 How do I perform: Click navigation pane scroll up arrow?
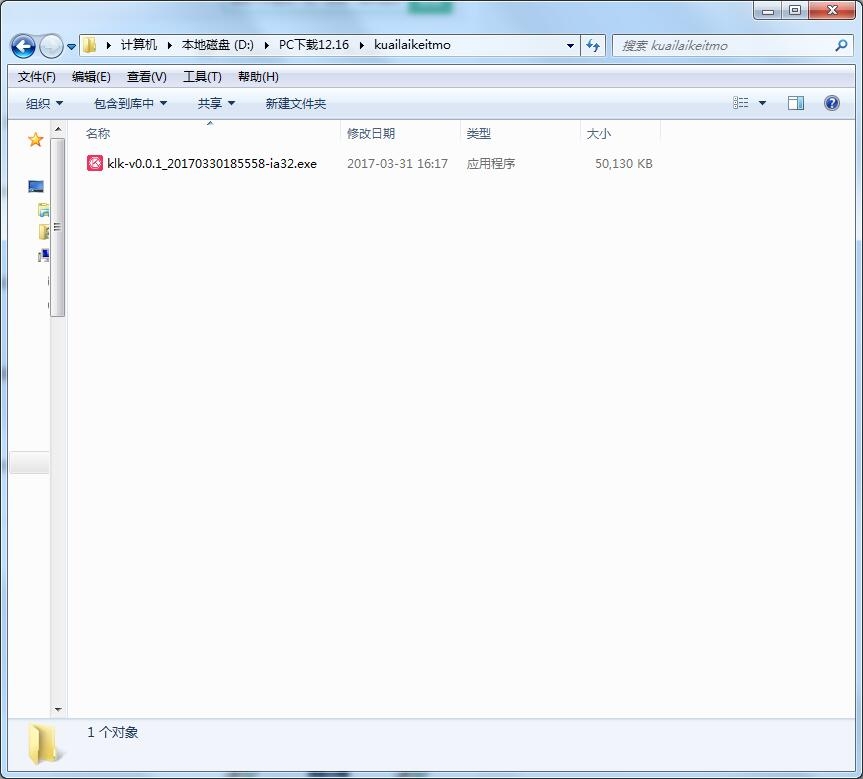click(58, 130)
